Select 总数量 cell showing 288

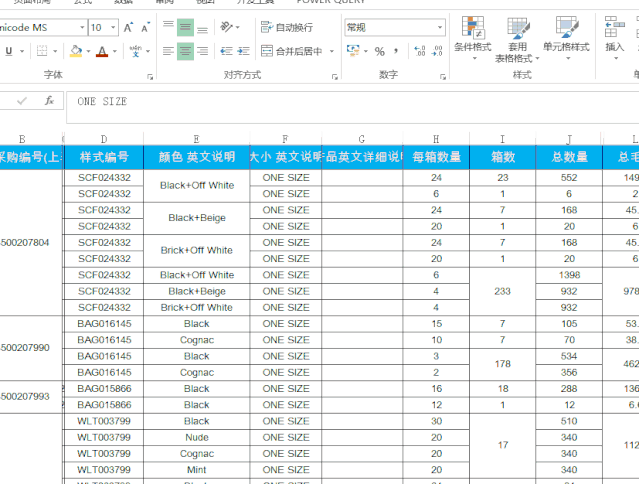[569, 389]
